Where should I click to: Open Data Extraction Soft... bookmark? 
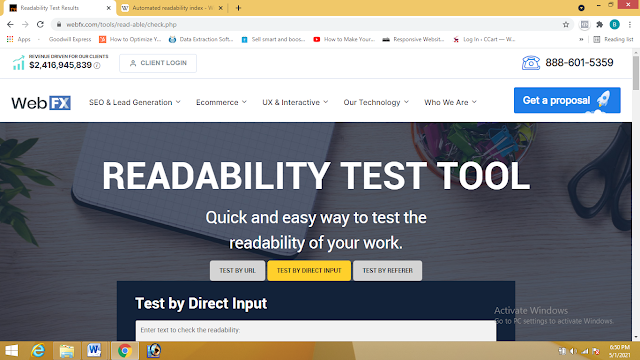201,39
